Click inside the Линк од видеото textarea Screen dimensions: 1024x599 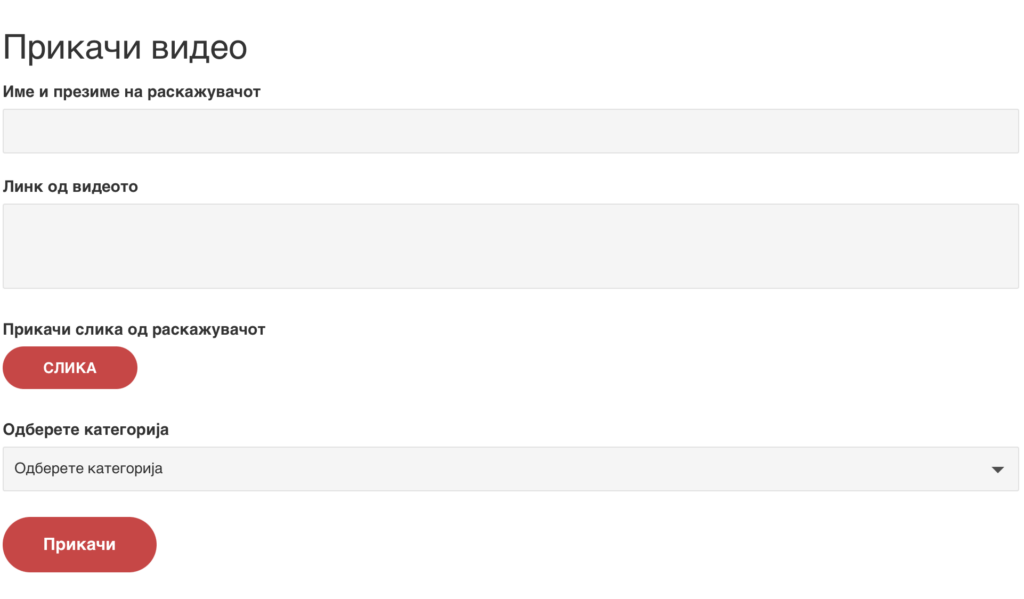(x=510, y=246)
